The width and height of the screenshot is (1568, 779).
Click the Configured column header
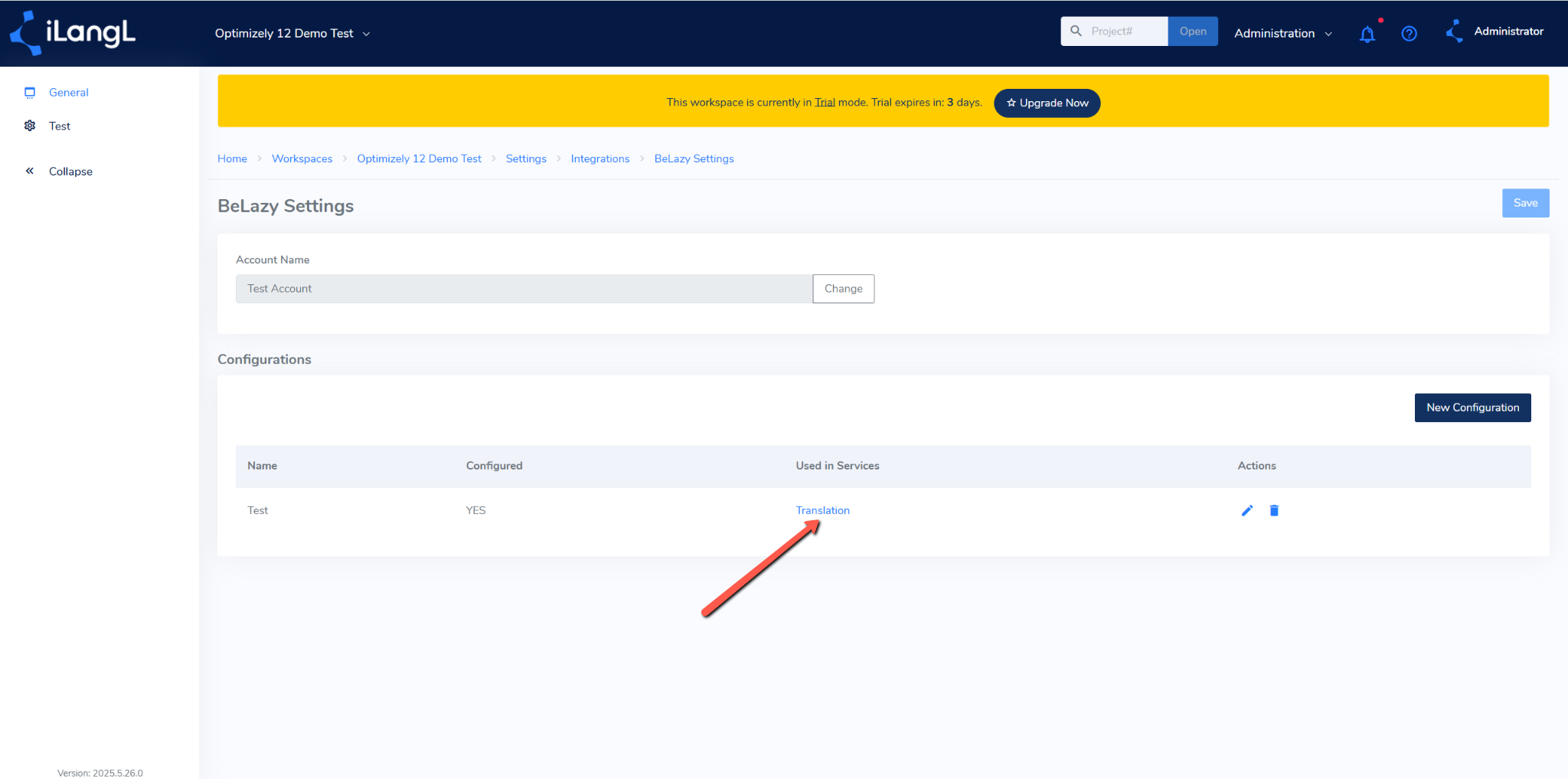494,466
